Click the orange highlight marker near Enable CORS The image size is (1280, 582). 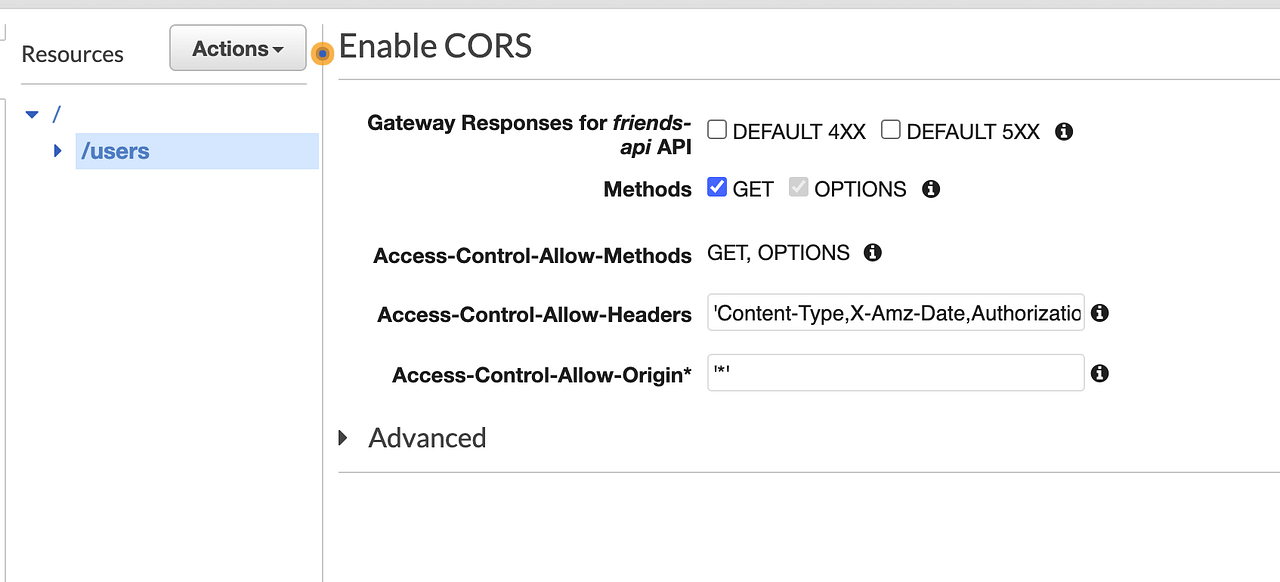click(320, 53)
